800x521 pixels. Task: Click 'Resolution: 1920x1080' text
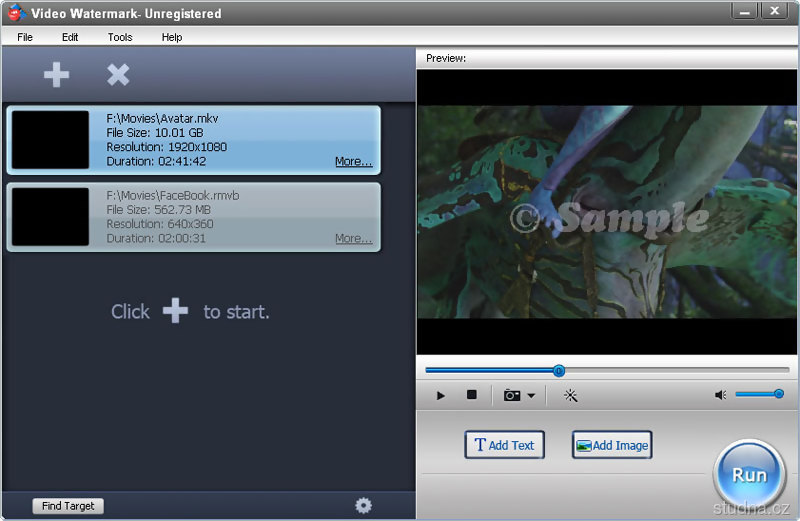[166, 147]
